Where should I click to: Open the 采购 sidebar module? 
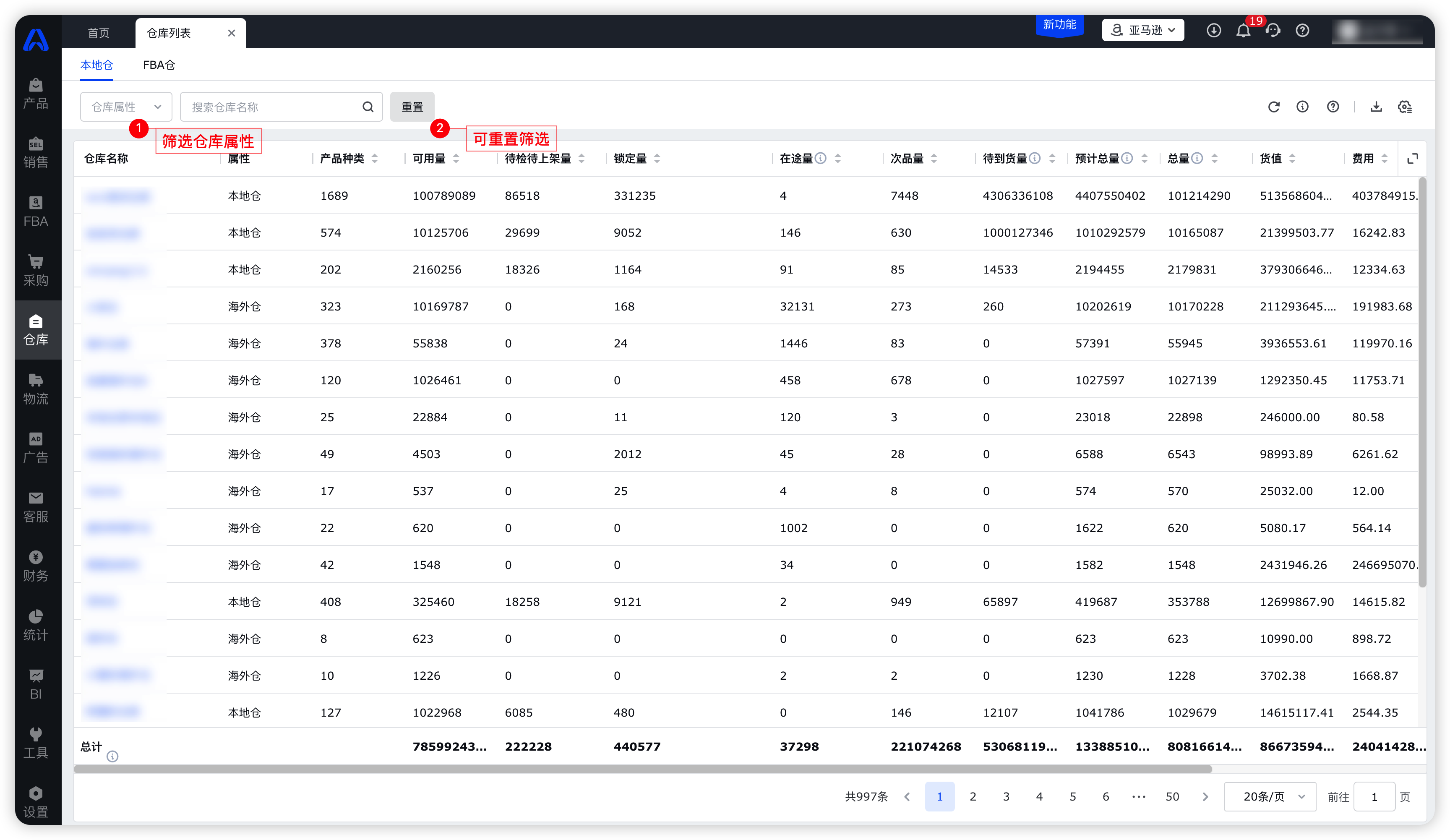coord(36,271)
